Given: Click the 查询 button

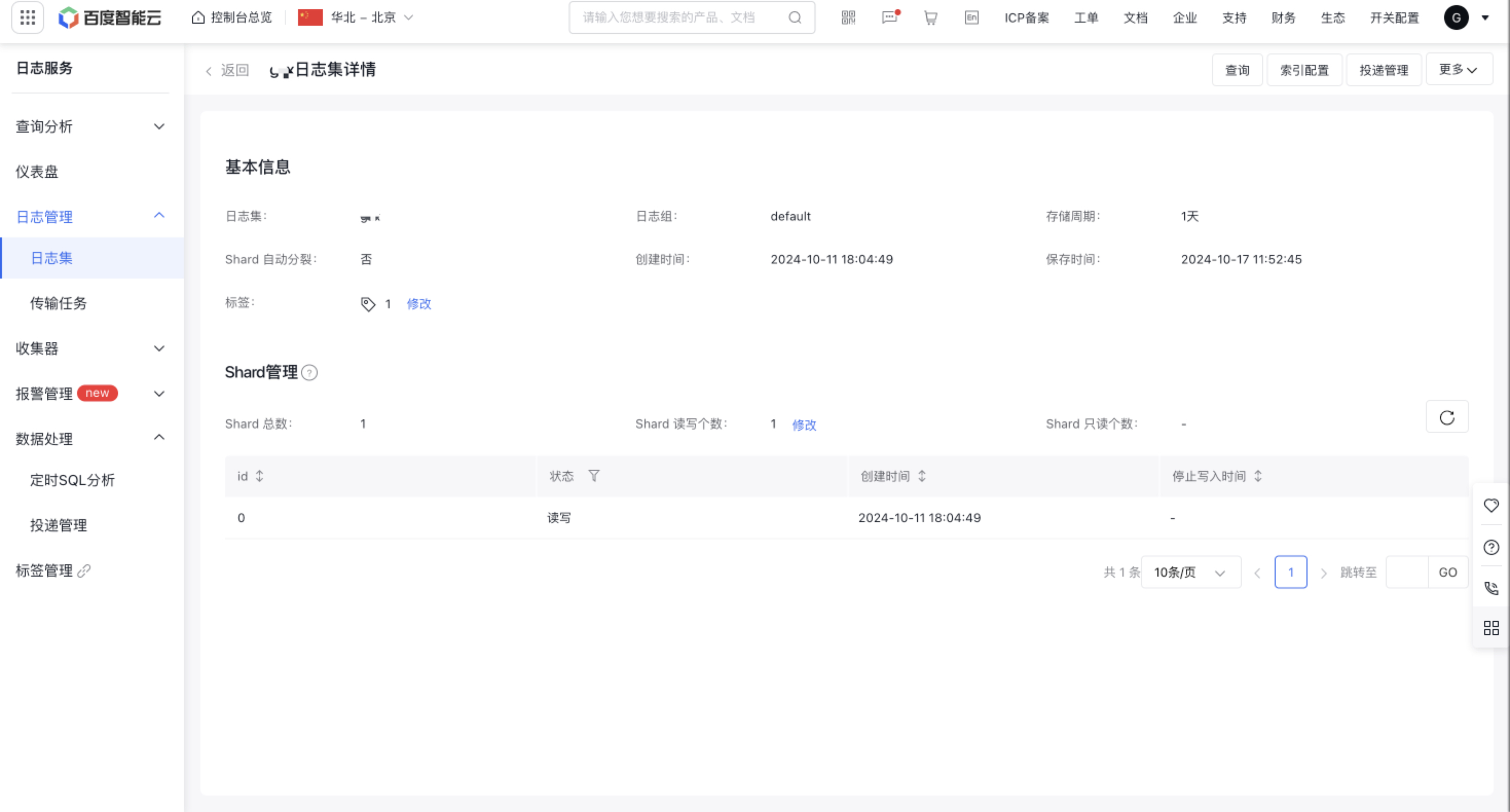Looking at the screenshot, I should [x=1238, y=70].
